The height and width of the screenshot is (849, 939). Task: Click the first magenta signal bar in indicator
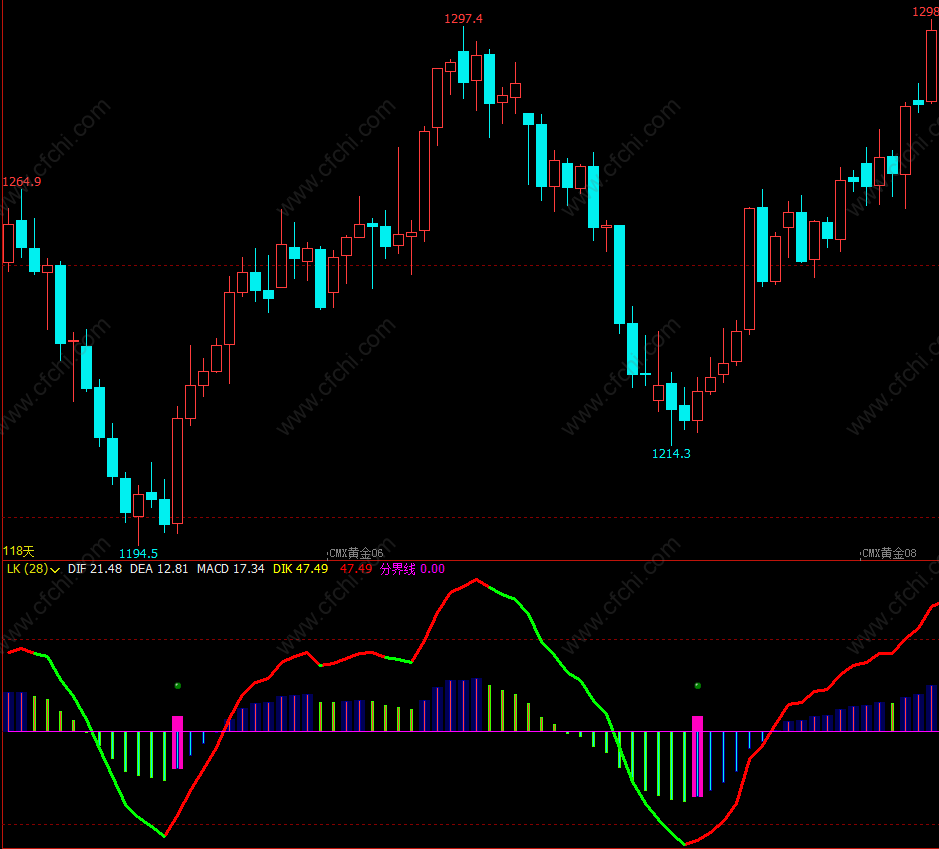[x=177, y=742]
